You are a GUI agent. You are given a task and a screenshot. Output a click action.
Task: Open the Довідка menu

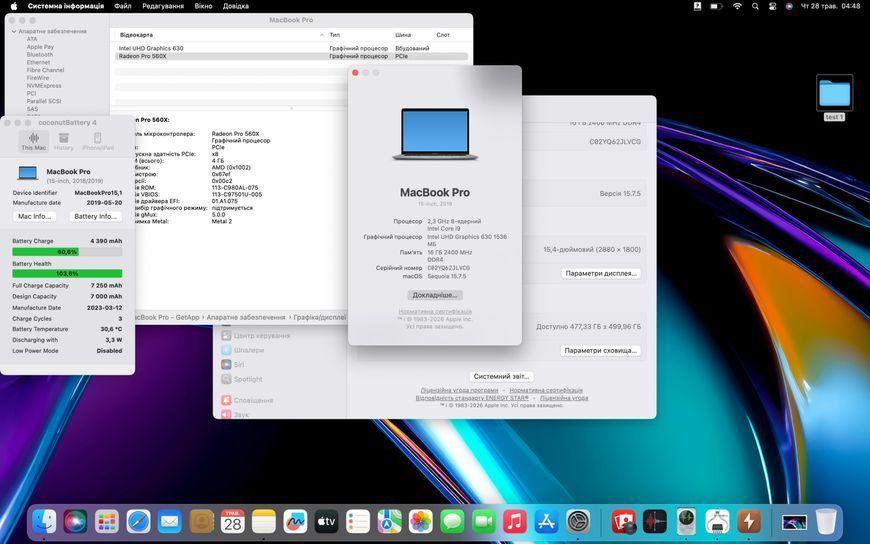tap(235, 6)
